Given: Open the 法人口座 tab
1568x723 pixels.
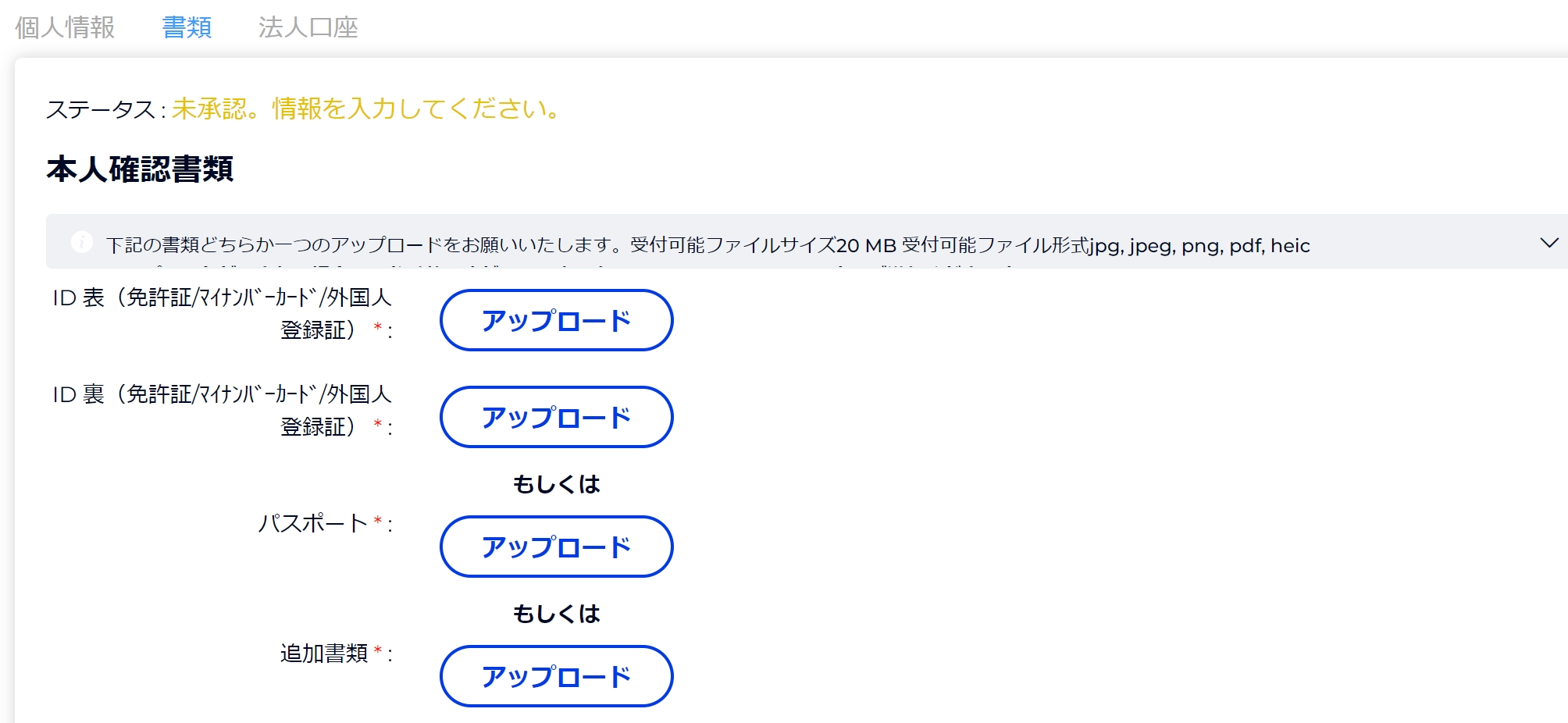Looking at the screenshot, I should [x=308, y=27].
